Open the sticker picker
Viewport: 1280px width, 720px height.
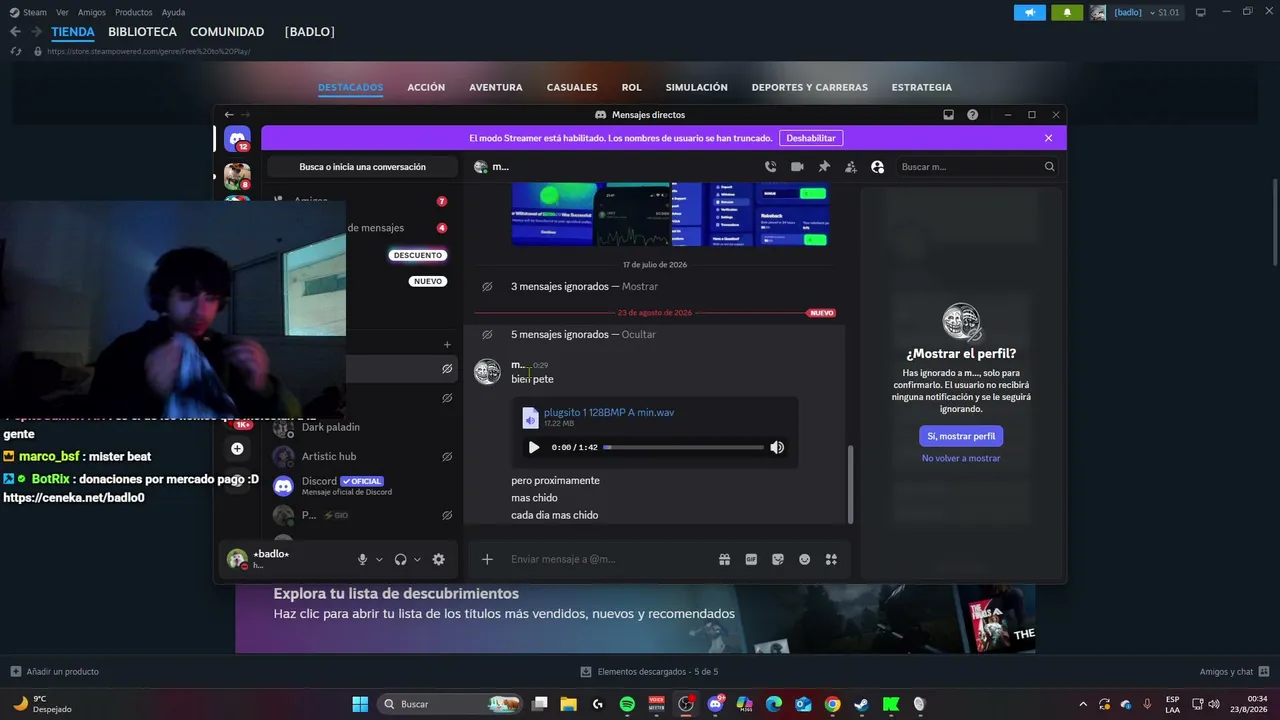point(778,559)
